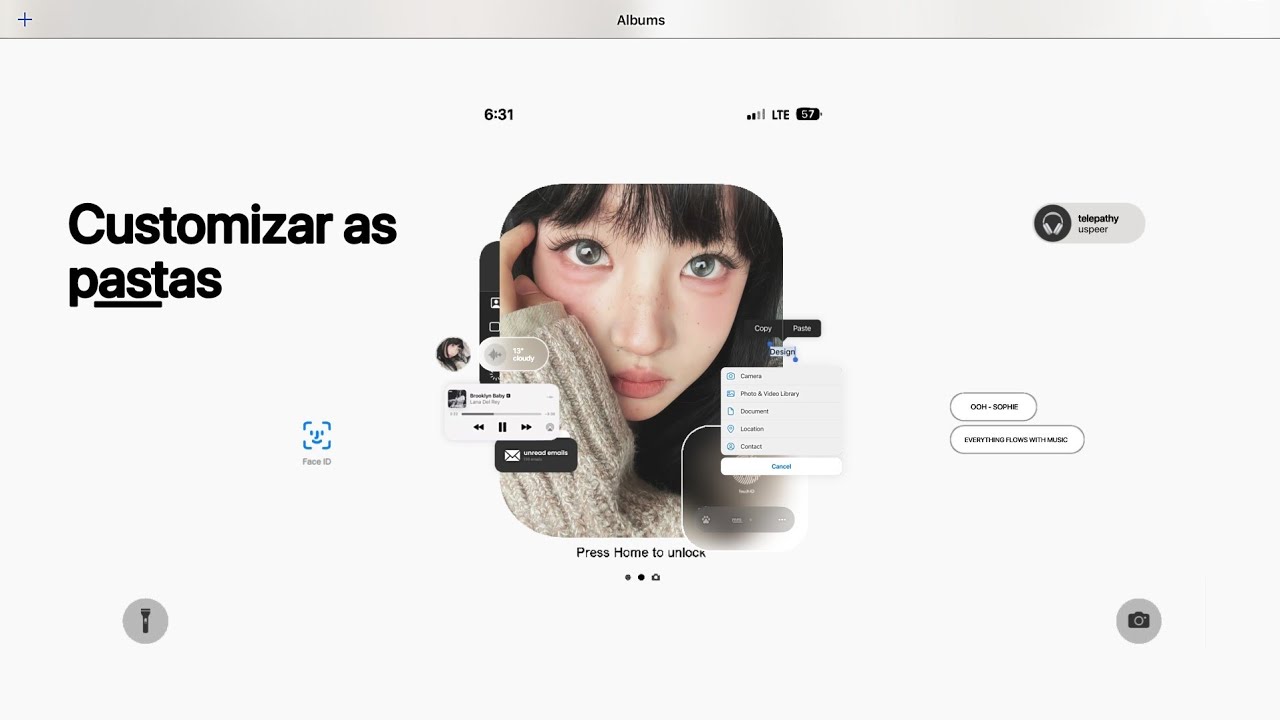
Task: Click the first page indicator dot
Action: point(628,577)
